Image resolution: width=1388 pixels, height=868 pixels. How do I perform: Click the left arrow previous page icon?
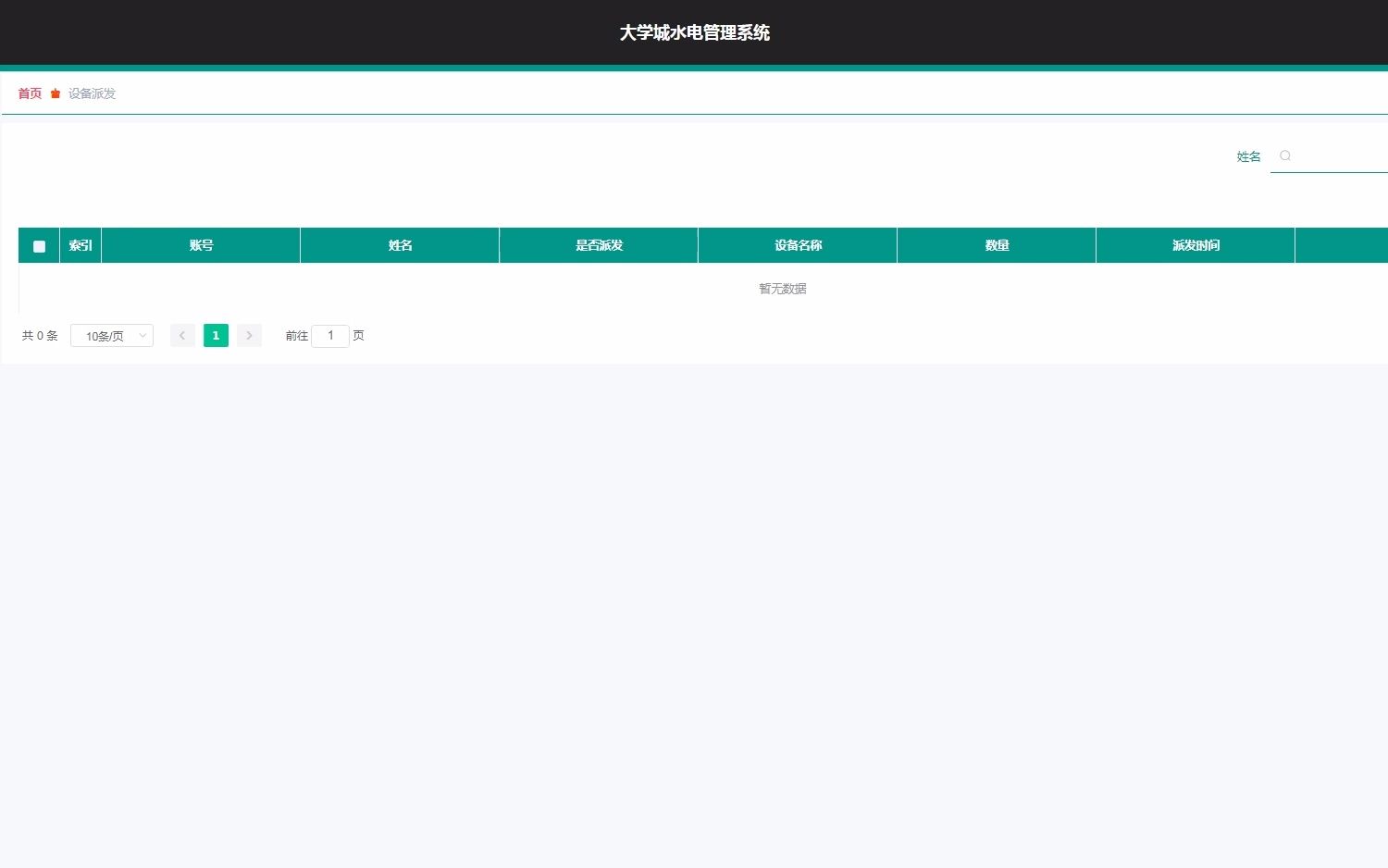[x=182, y=335]
